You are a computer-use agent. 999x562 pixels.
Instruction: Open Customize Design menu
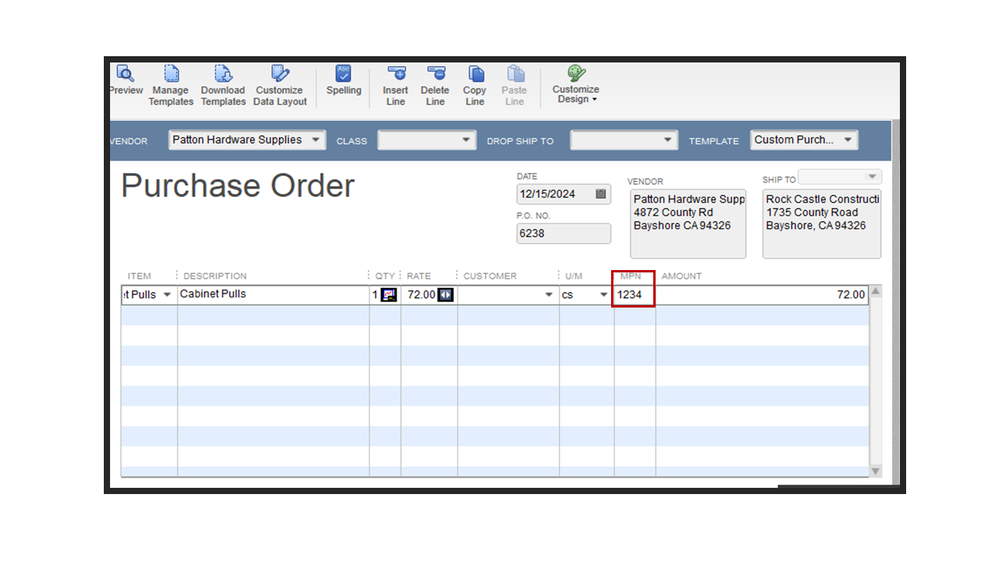click(576, 84)
